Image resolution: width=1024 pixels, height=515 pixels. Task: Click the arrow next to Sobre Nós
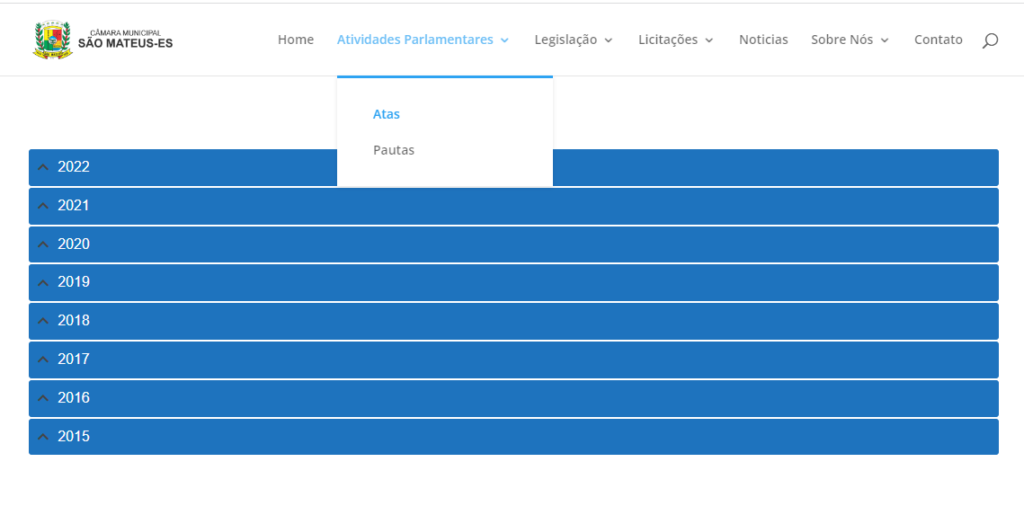[x=884, y=40]
